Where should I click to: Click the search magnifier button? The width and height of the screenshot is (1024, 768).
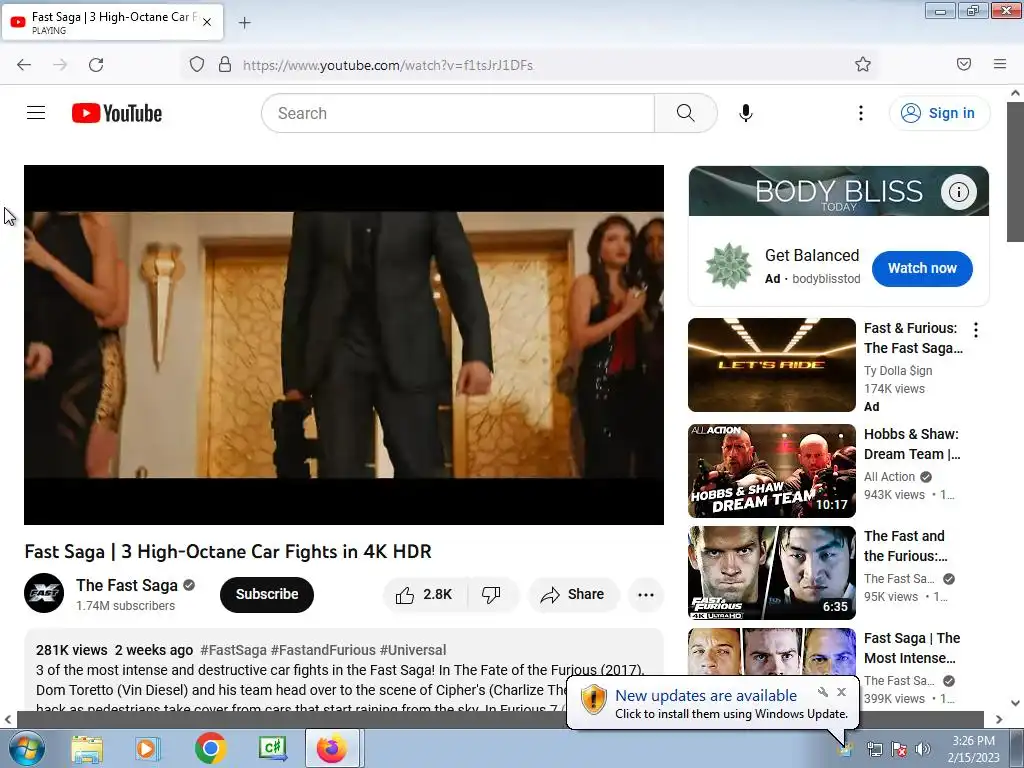tap(686, 113)
